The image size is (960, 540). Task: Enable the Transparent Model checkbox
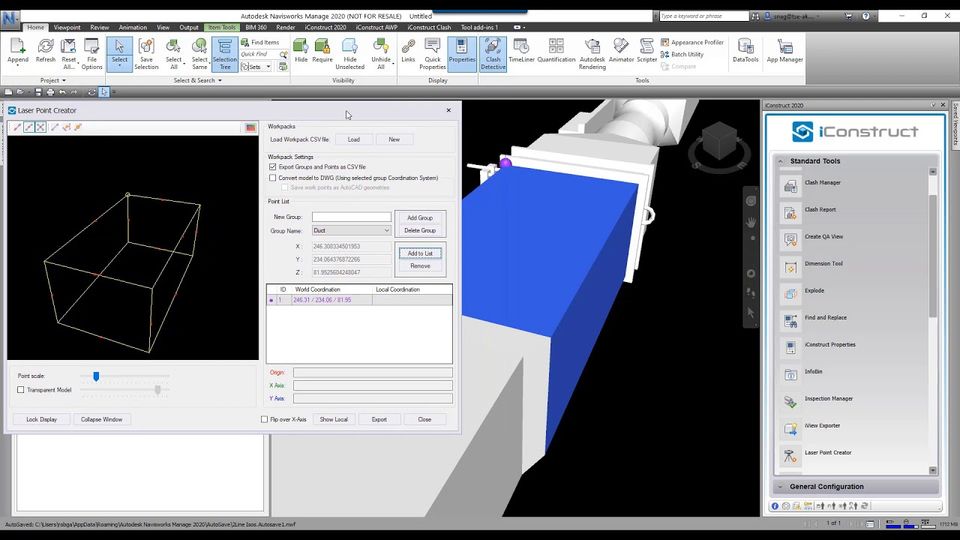click(x=21, y=390)
